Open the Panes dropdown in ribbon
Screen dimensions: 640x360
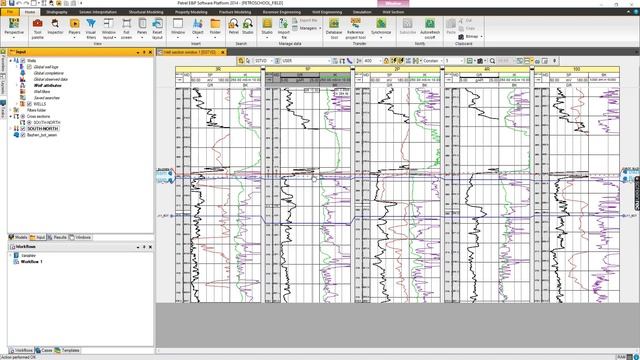[x=142, y=28]
